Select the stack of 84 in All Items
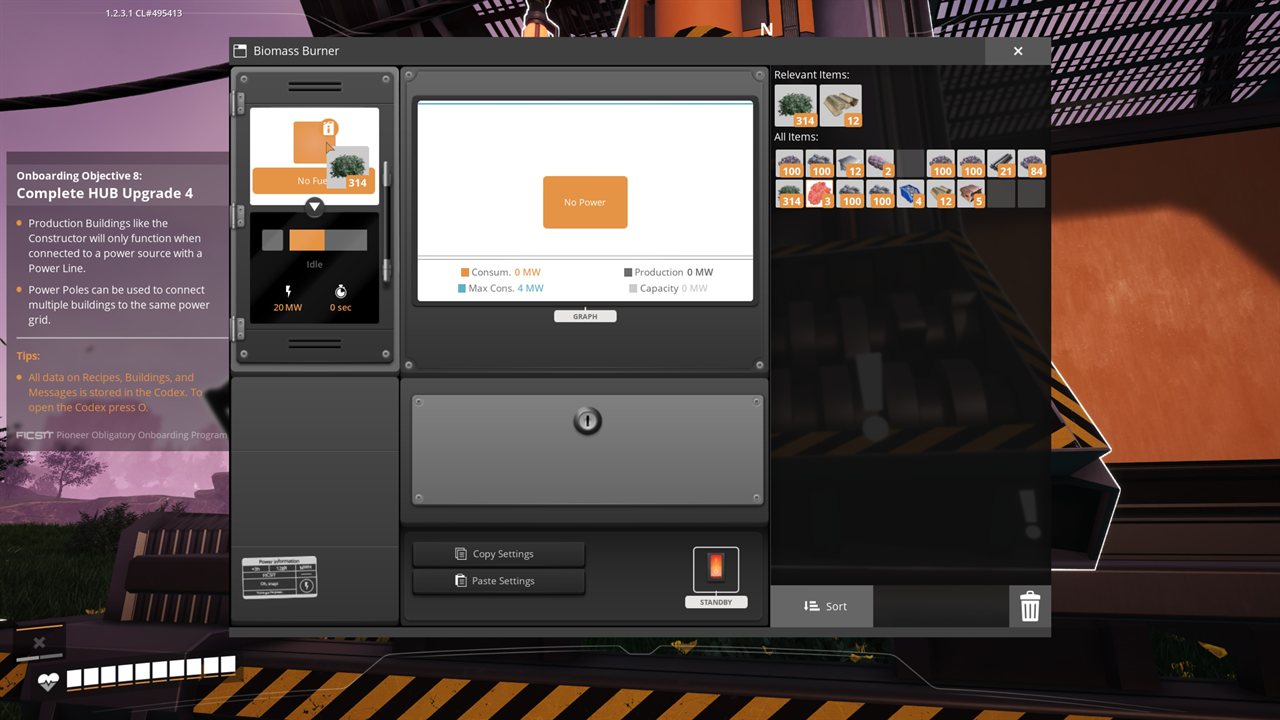The width and height of the screenshot is (1280, 720). click(x=1031, y=163)
